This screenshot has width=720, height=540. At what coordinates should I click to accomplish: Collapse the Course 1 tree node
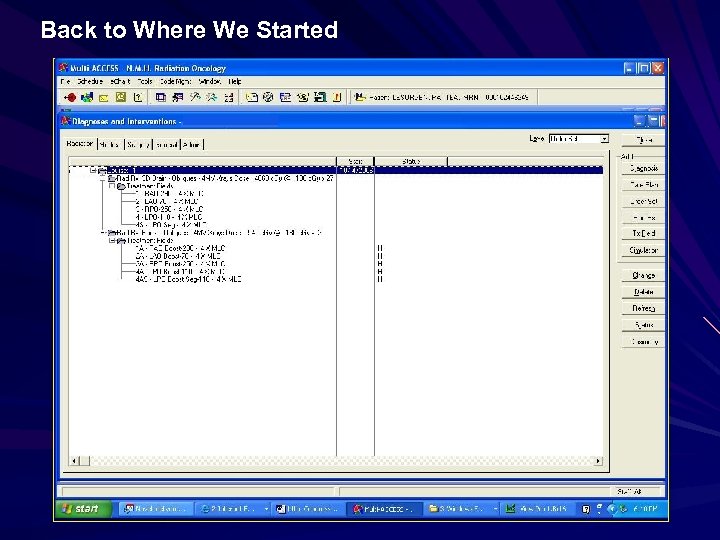pyautogui.click(x=93, y=170)
